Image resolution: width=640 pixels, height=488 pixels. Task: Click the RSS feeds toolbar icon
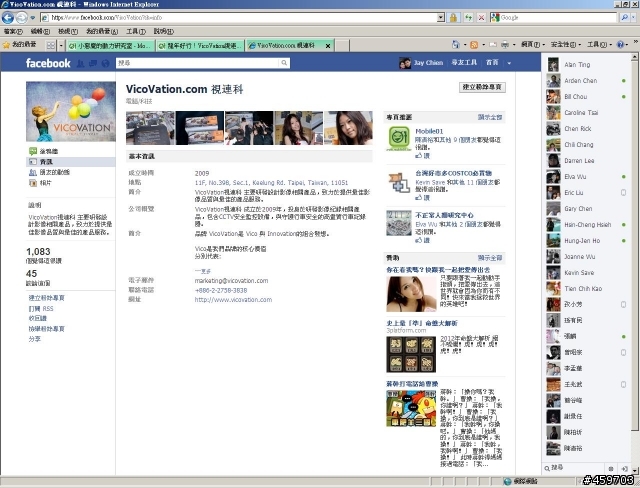[x=474, y=45]
